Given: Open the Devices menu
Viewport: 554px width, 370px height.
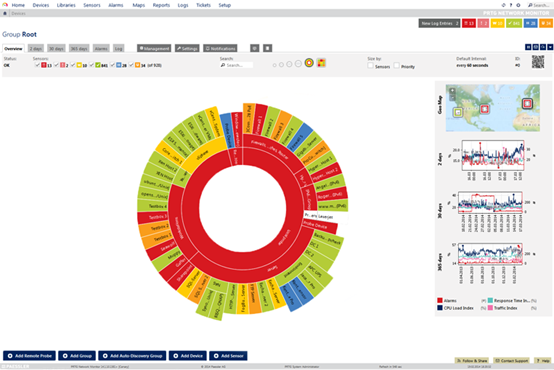Looking at the screenshot, I should 41,5.
